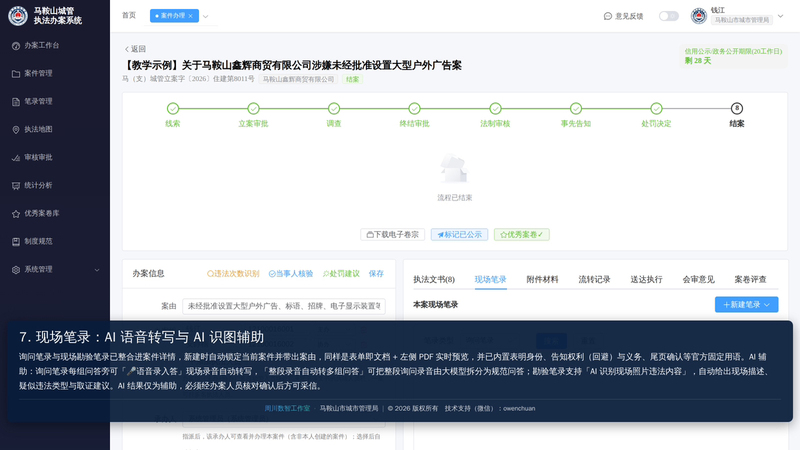Select the 处罚决定 step circle

(x=656, y=108)
